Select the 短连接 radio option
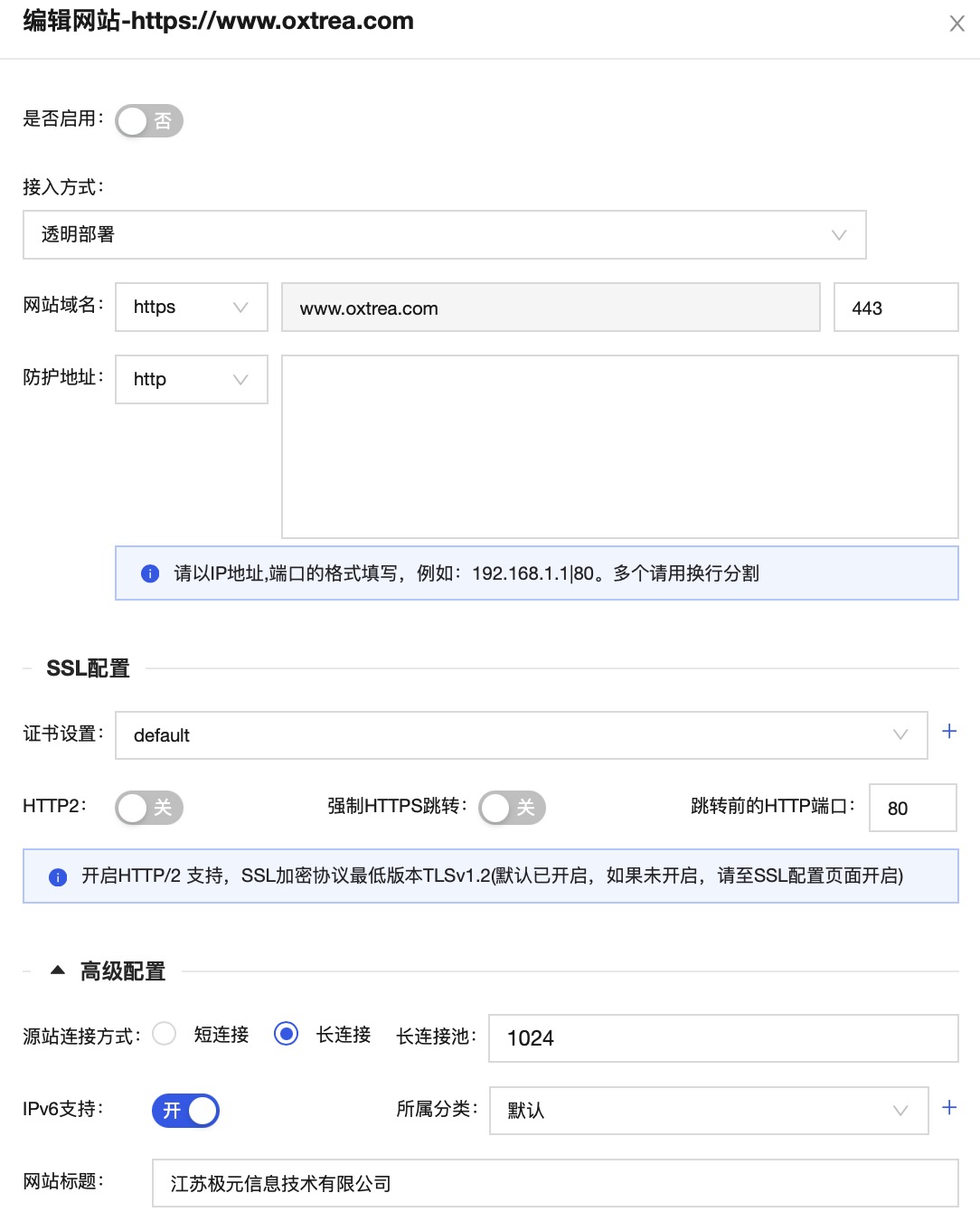Viewport: 980px width, 1212px height. (165, 1034)
